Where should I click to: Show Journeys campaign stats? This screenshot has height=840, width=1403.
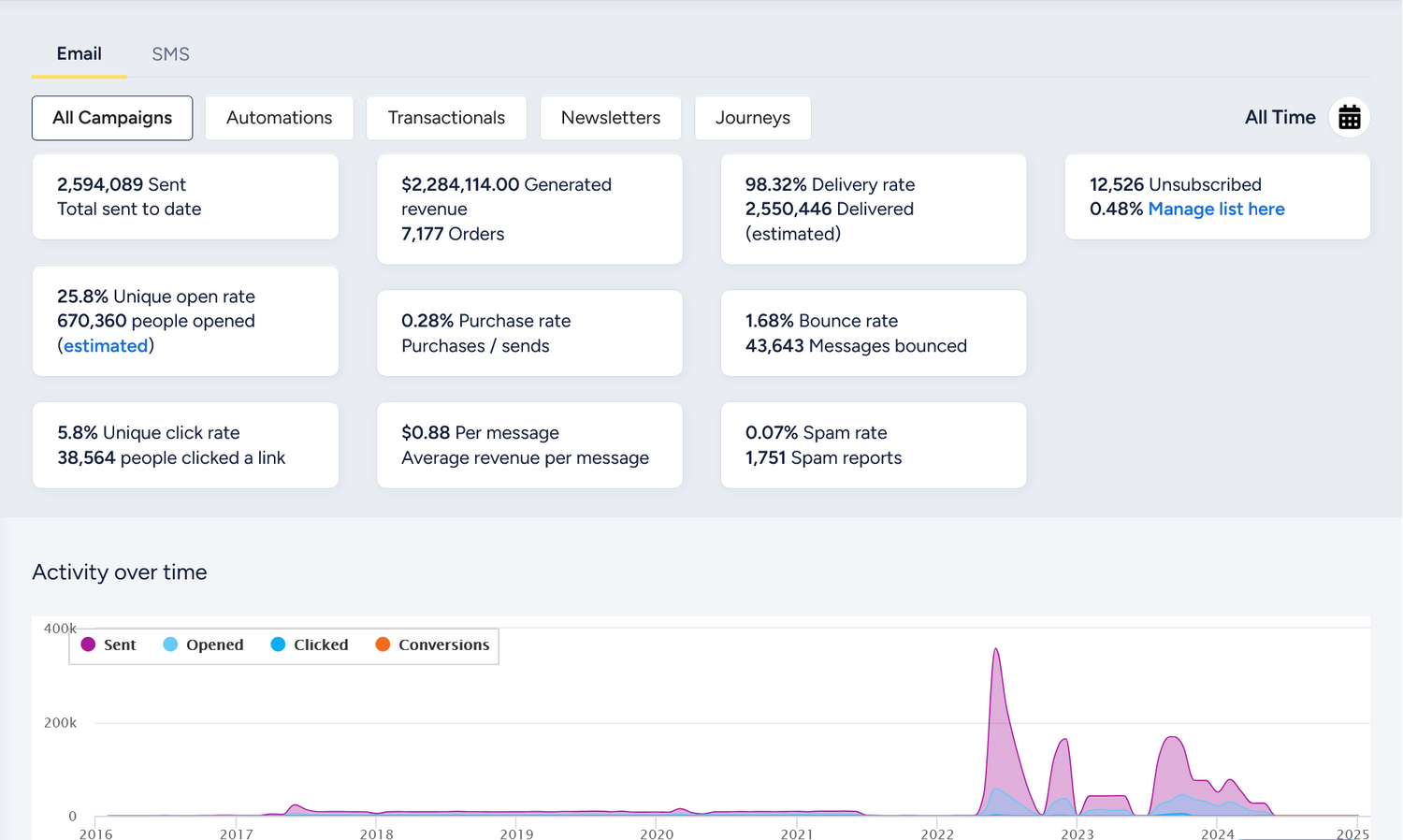click(752, 118)
